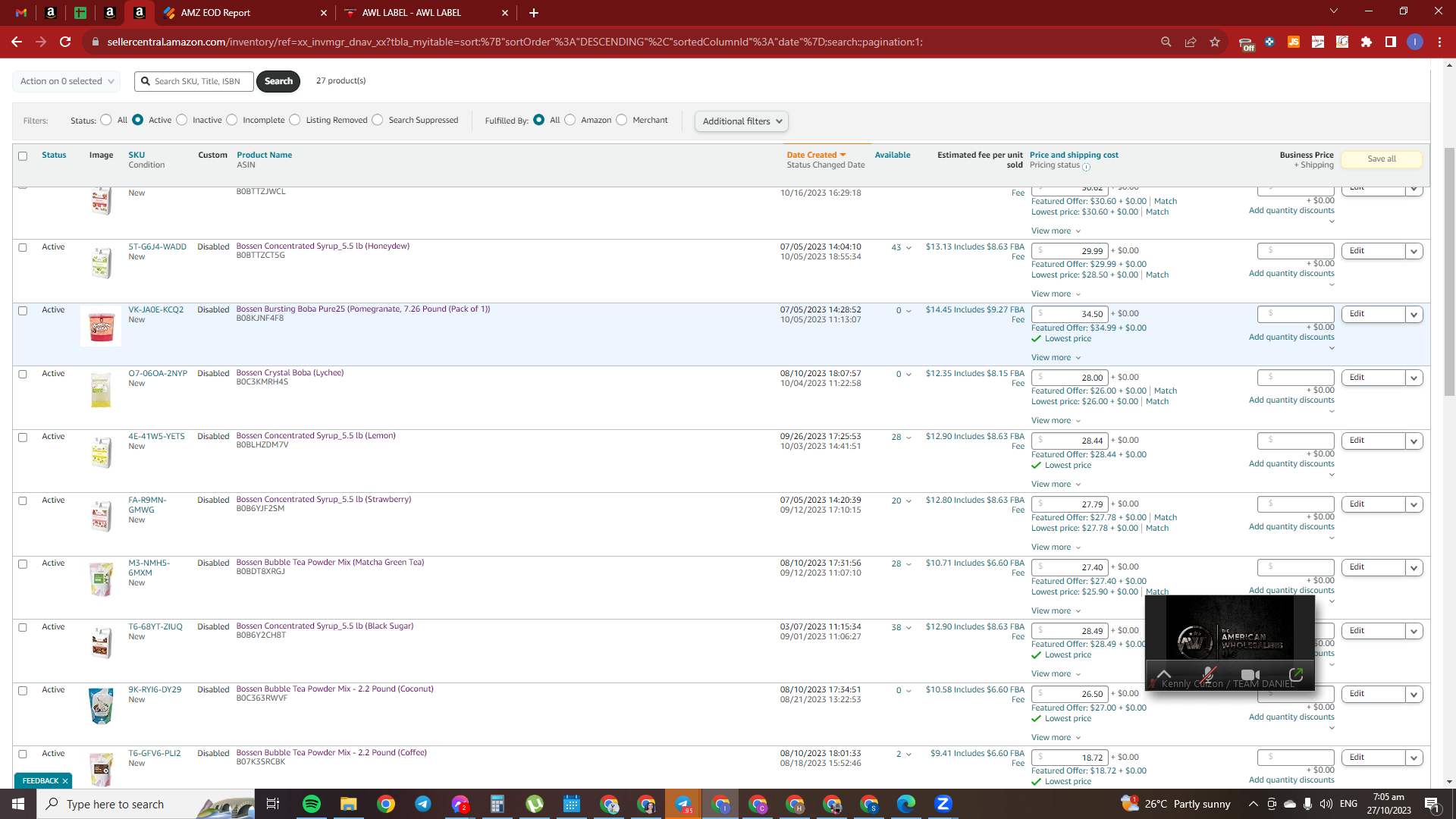Open the Gmail pinned tab
1456x819 pixels.
pyautogui.click(x=21, y=12)
